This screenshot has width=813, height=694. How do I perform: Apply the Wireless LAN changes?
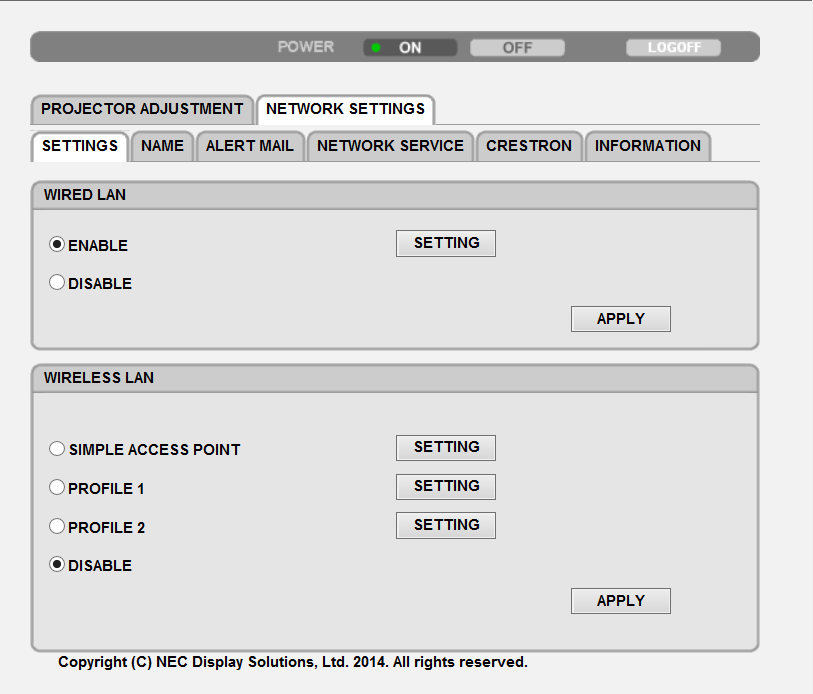621,601
